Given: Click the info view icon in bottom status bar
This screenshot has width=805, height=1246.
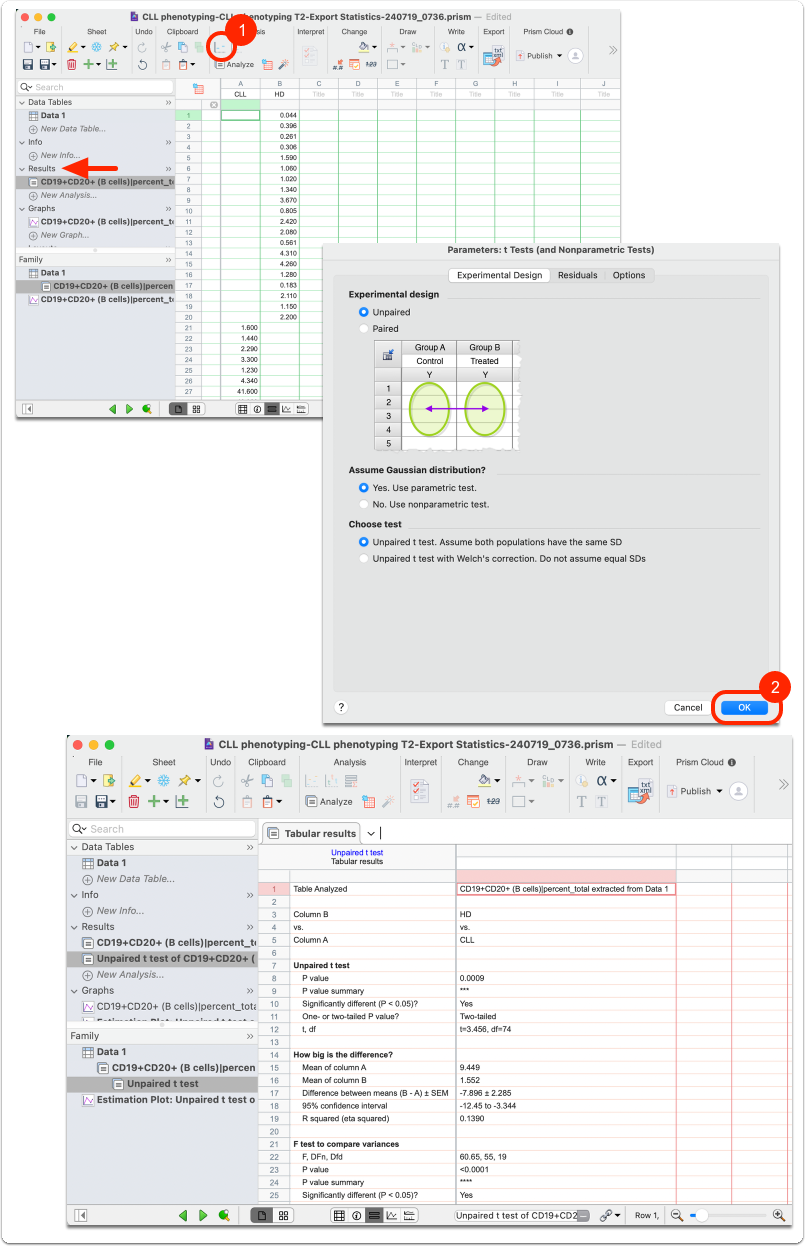Looking at the screenshot, I should tap(356, 1215).
